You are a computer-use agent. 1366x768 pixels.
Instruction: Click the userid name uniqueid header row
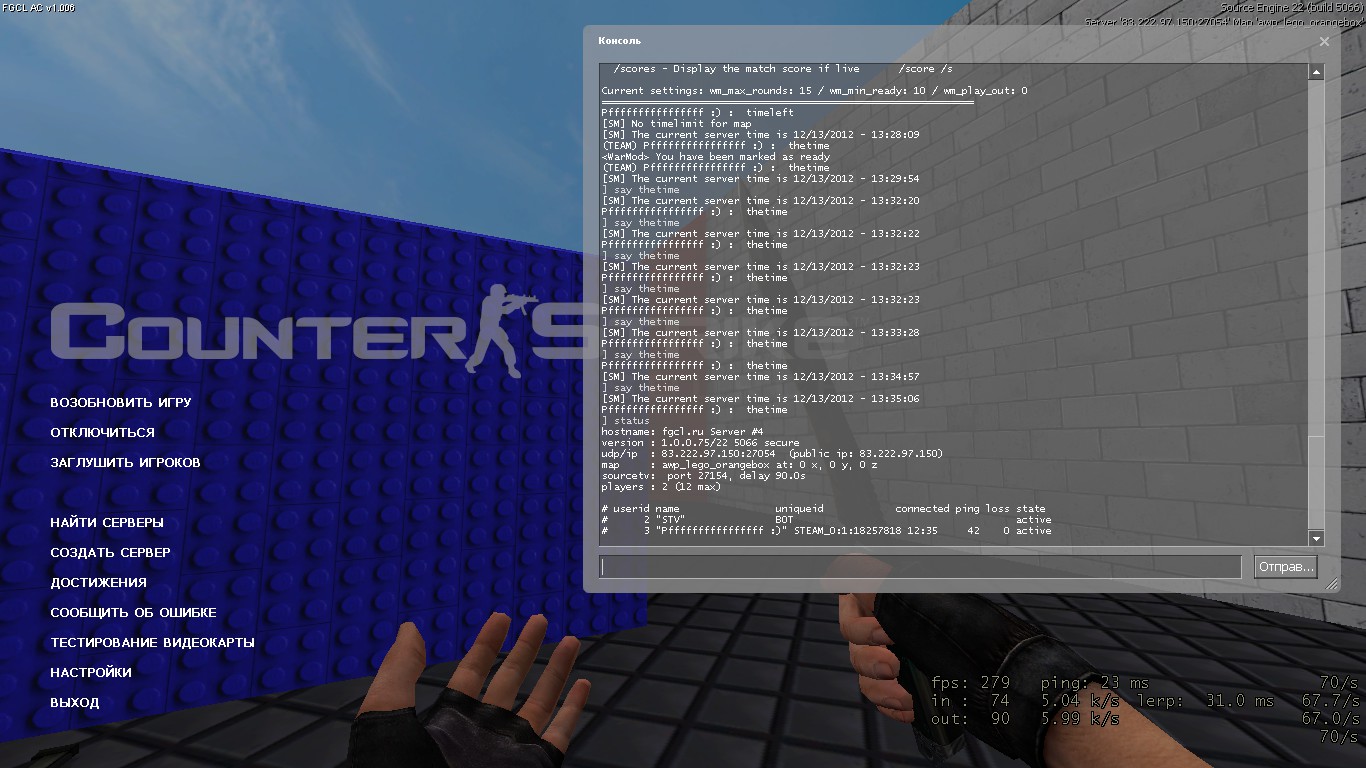click(x=823, y=509)
